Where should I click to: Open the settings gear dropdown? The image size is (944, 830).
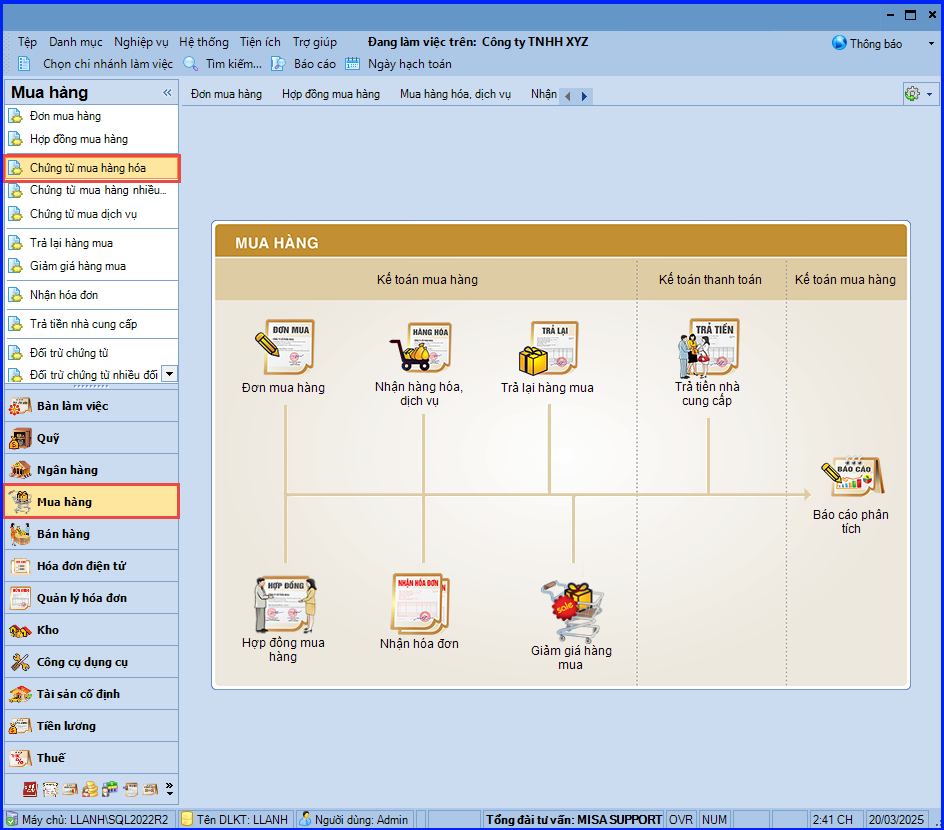pyautogui.click(x=918, y=94)
